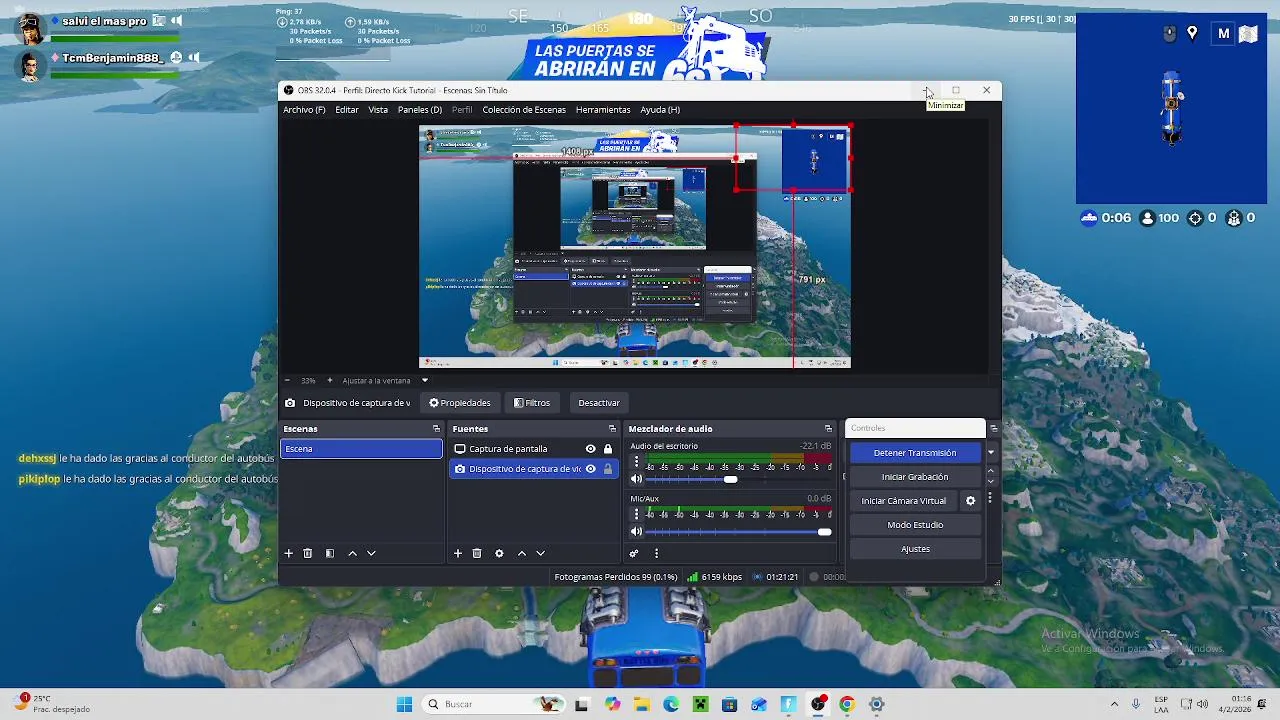This screenshot has width=1280, height=720.
Task: Open virtual camera settings gear
Action: point(970,501)
